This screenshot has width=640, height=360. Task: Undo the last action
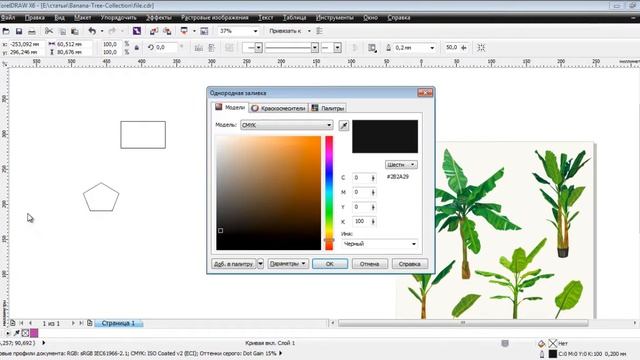pos(92,31)
